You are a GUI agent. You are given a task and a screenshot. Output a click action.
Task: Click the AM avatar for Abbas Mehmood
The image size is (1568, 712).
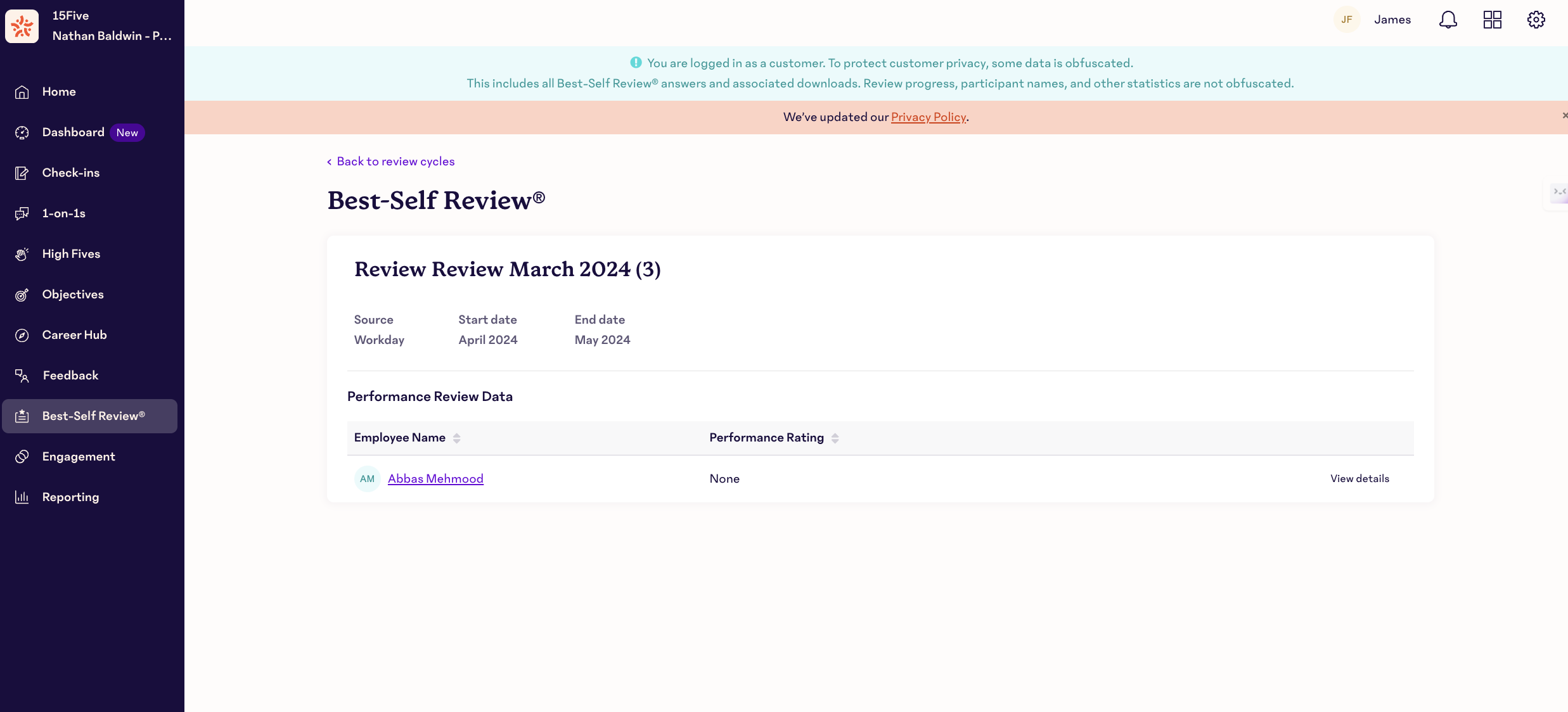(368, 479)
